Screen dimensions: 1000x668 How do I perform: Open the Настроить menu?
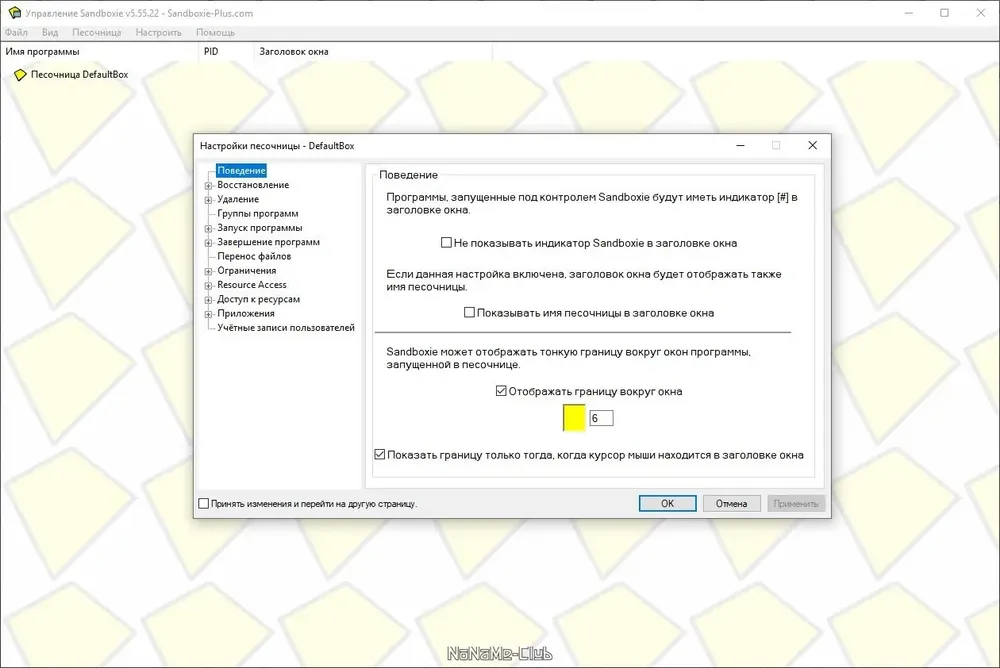coord(158,32)
